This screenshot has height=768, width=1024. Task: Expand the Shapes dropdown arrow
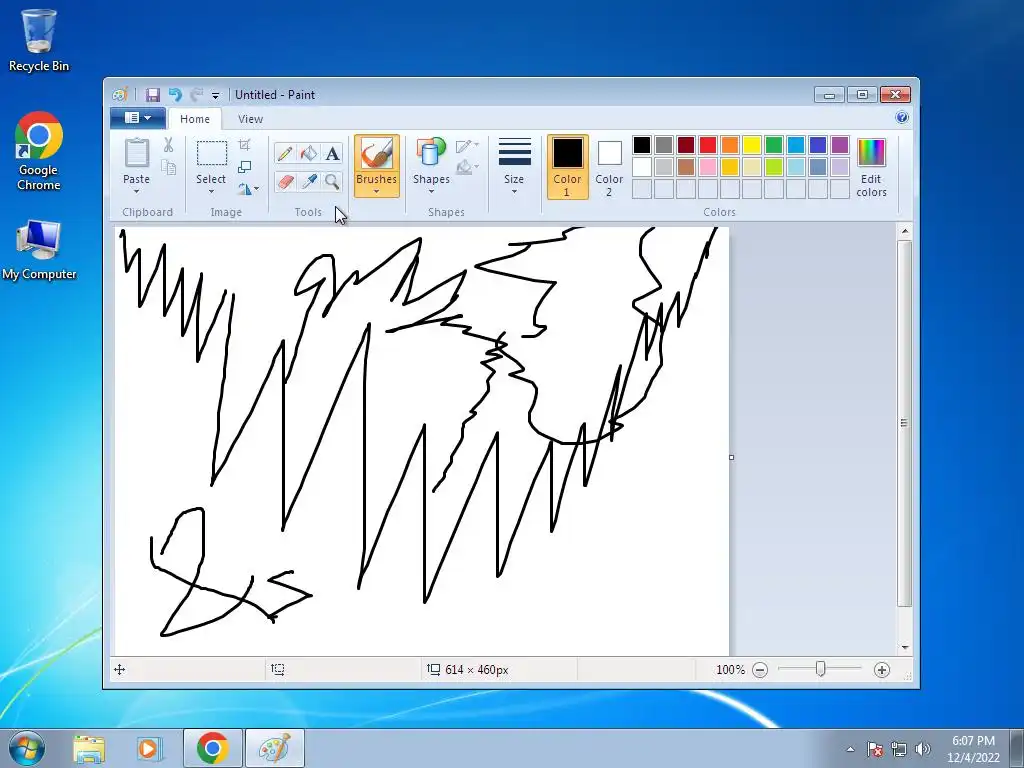coord(431,191)
